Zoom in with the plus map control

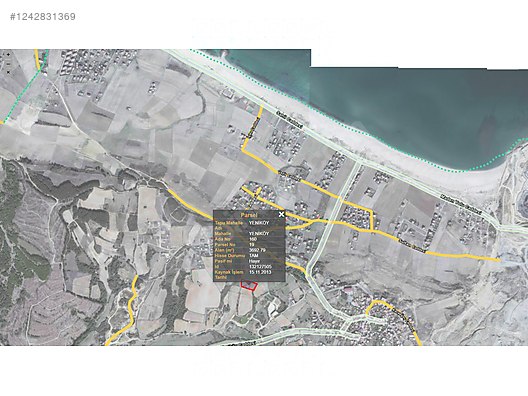coord(8,55)
